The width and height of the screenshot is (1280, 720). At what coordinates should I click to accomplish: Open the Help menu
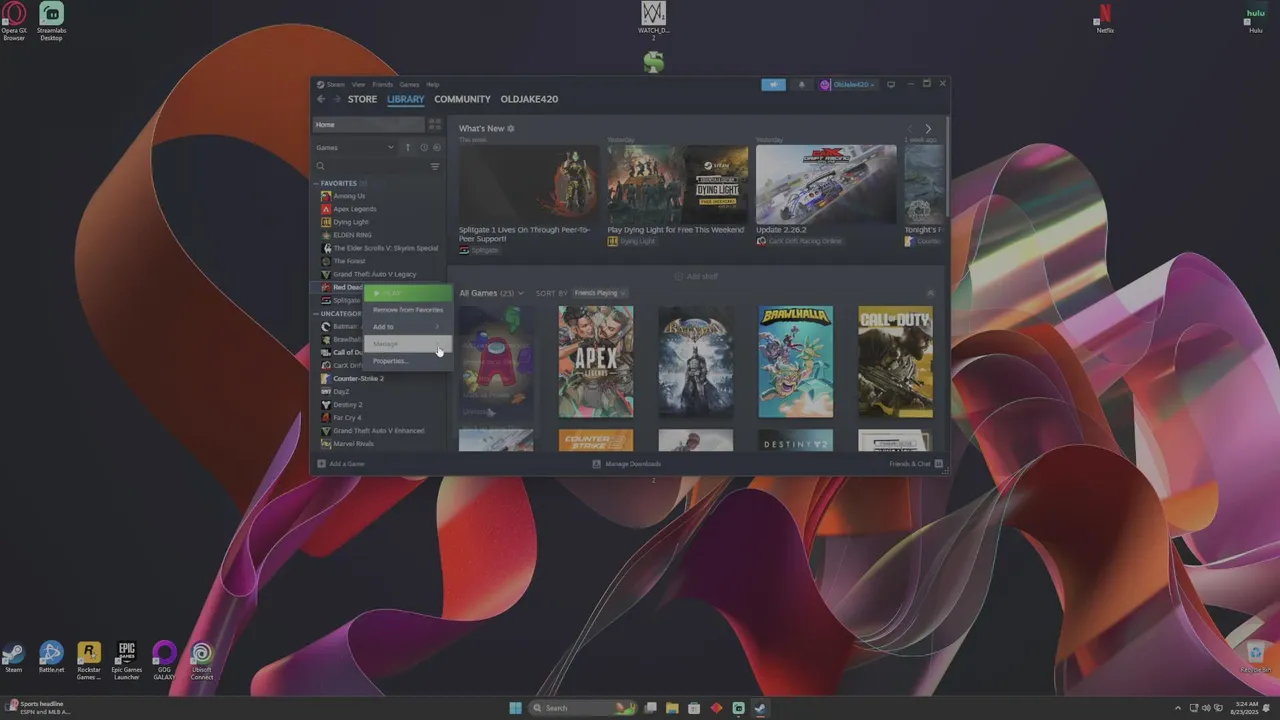[x=433, y=85]
